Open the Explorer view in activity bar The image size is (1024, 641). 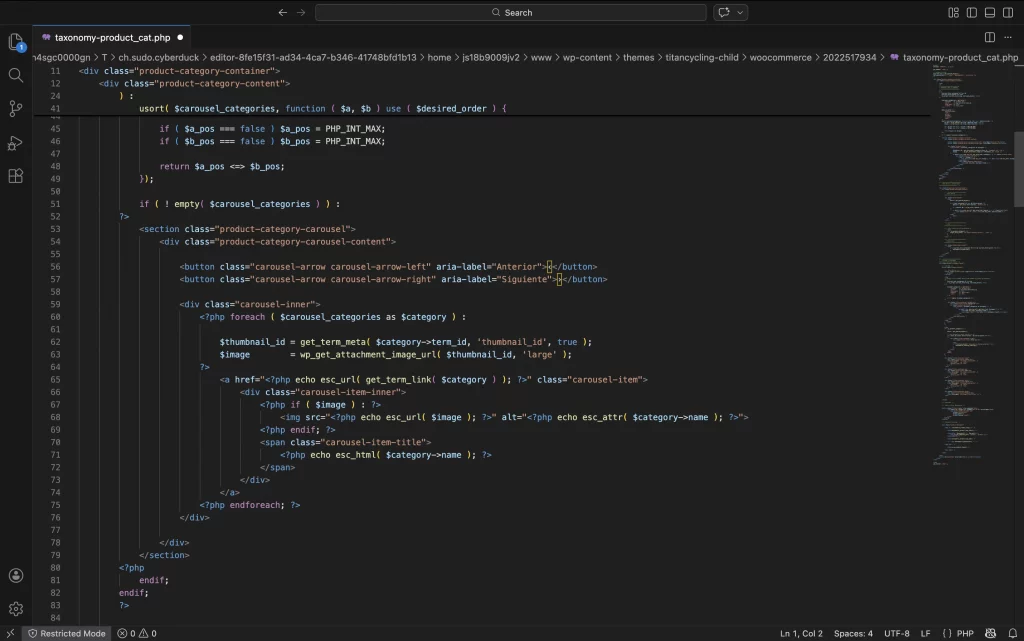coord(15,42)
